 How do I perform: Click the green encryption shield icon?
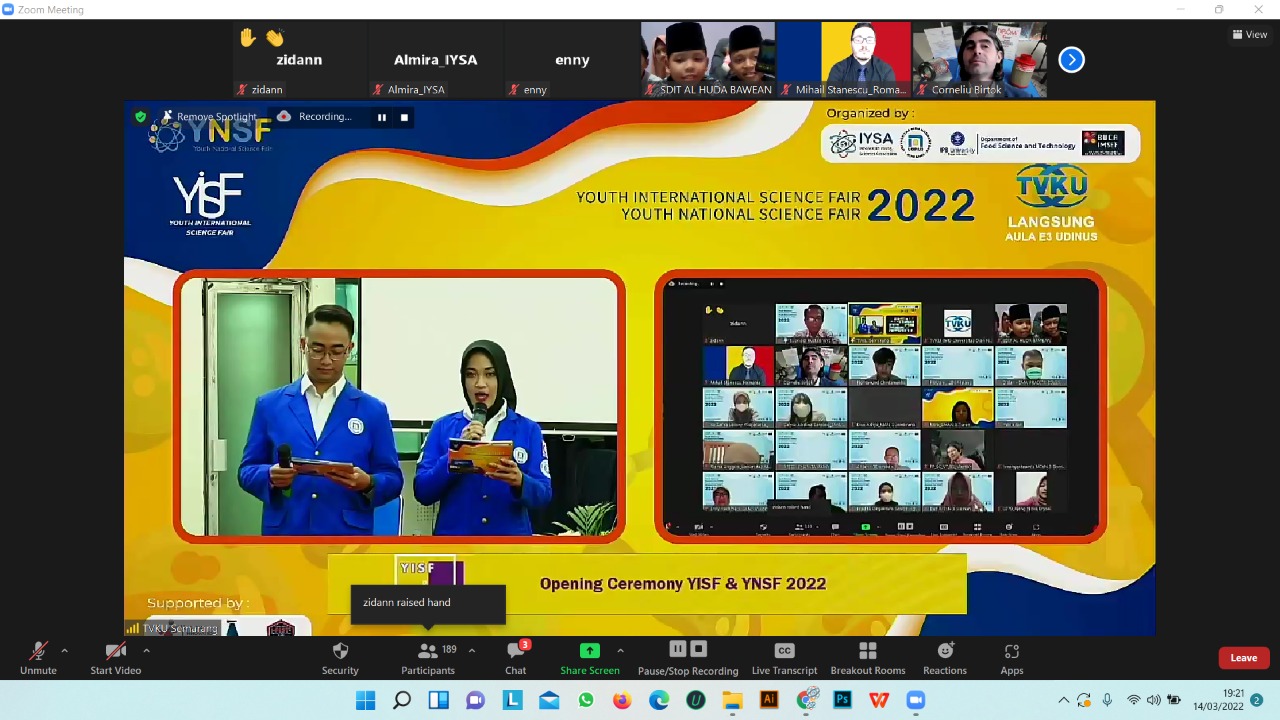(141, 117)
